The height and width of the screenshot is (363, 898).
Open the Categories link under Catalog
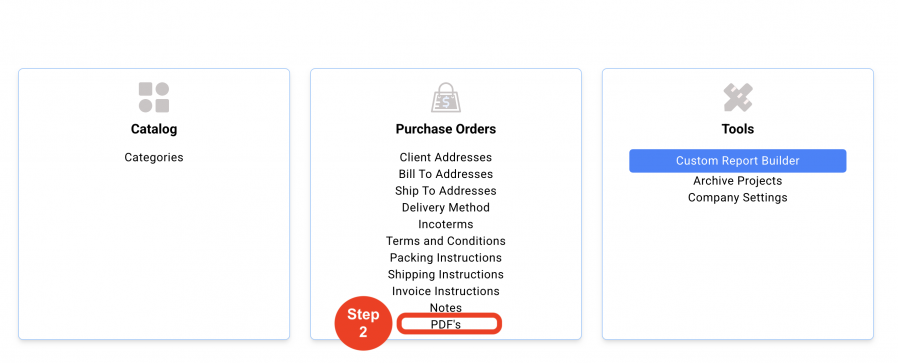point(154,157)
